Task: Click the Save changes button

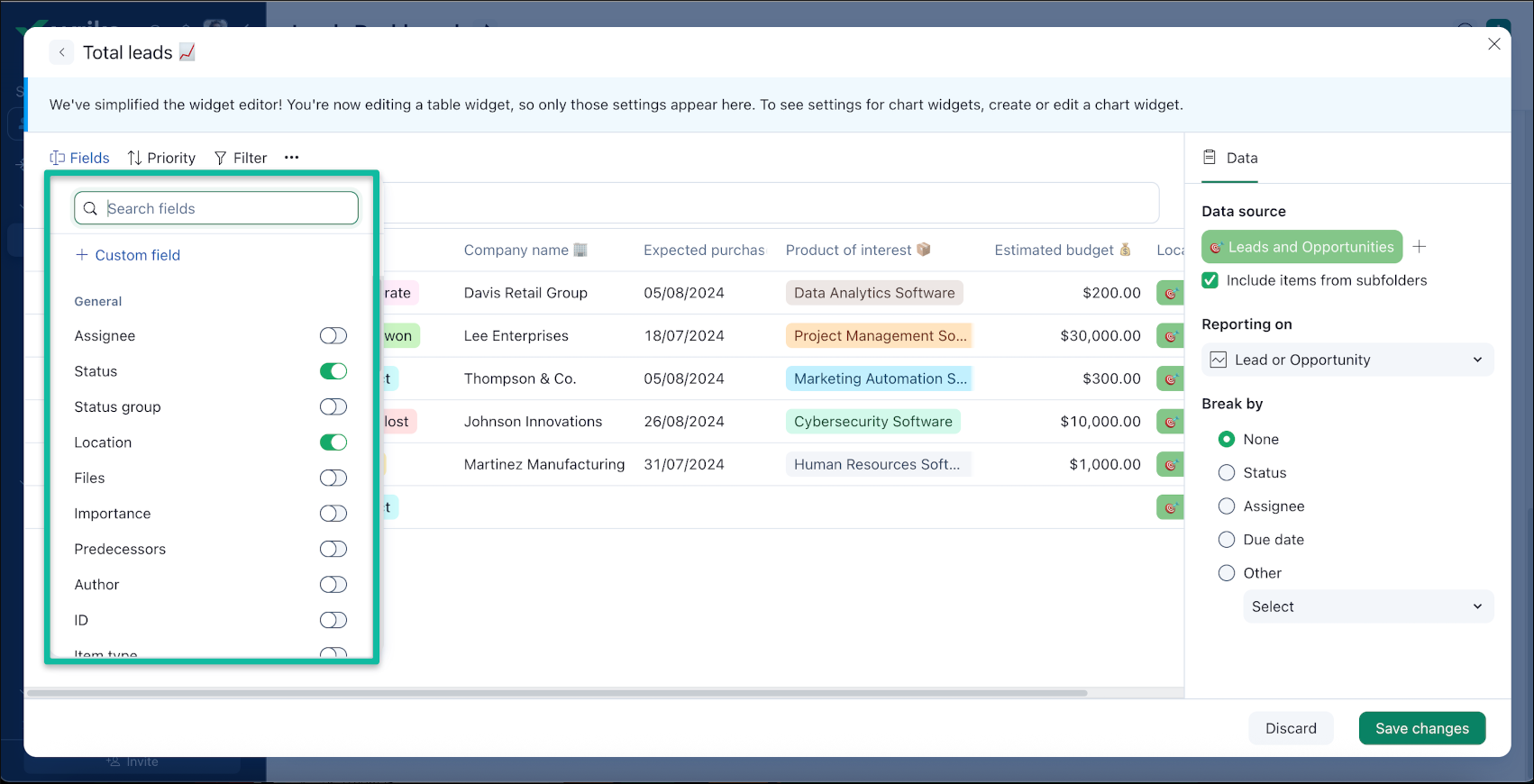Action: 1421,728
